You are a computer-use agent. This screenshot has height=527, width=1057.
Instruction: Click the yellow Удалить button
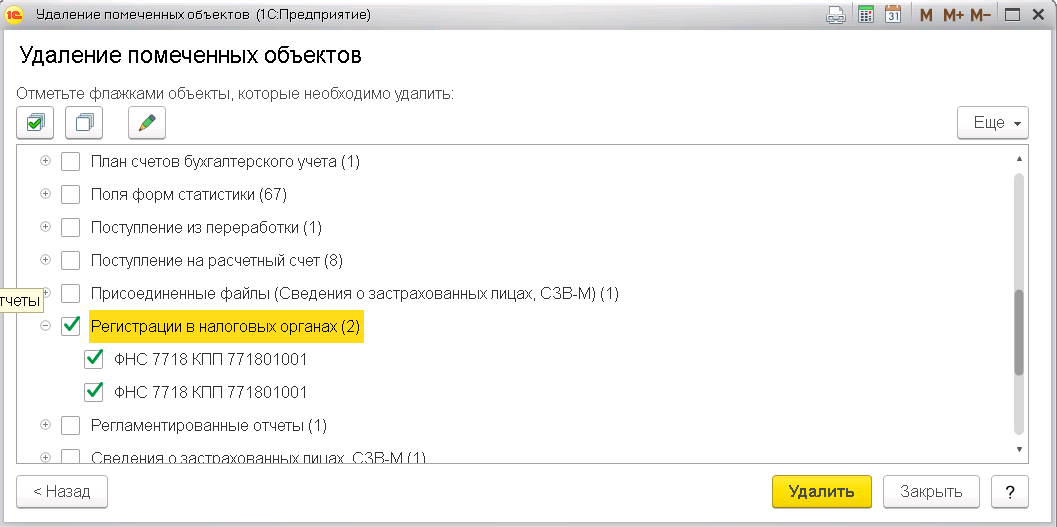821,491
